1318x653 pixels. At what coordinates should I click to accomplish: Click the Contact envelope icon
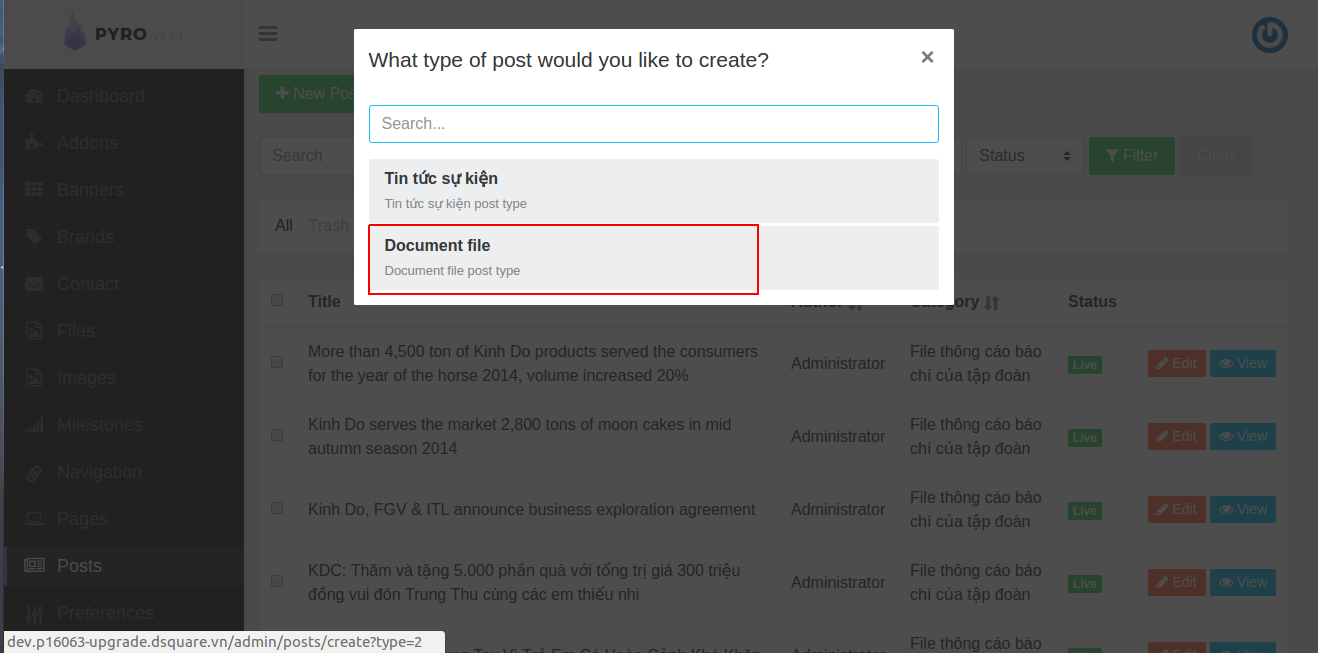coord(34,284)
